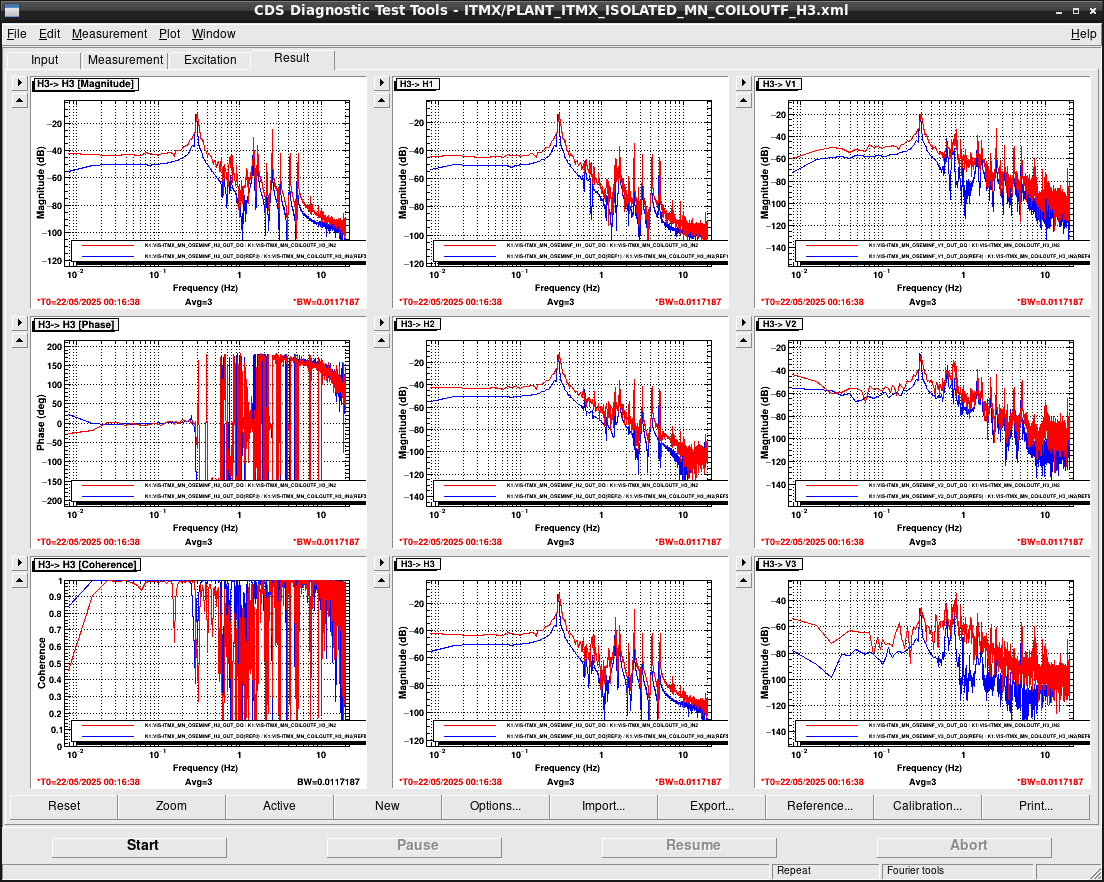Click the H3-> H3 [Magnitude] plot title
Screen dimensions: 1104x882
[x=85, y=84]
